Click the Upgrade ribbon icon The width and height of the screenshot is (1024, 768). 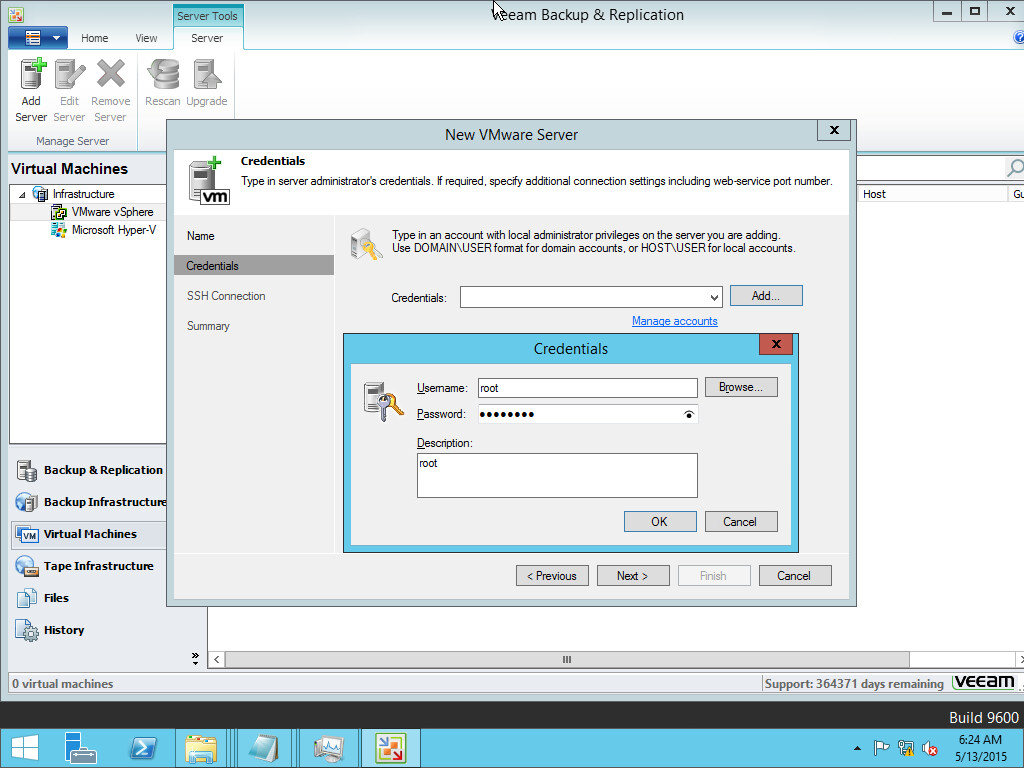(x=206, y=83)
